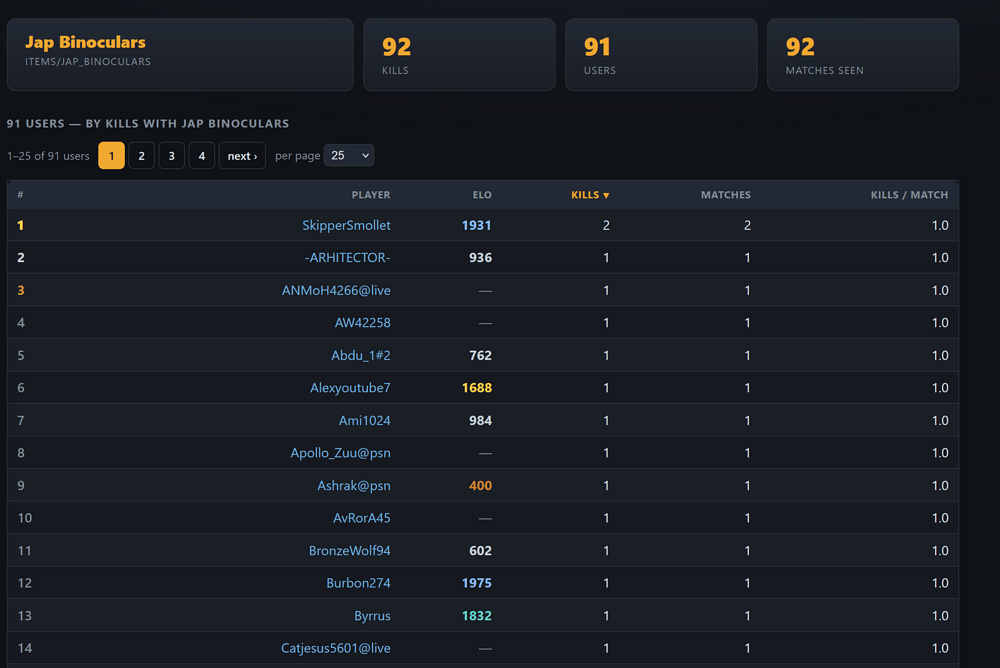The height and width of the screenshot is (668, 1000).
Task: Click the next page button
Action: (x=242, y=156)
